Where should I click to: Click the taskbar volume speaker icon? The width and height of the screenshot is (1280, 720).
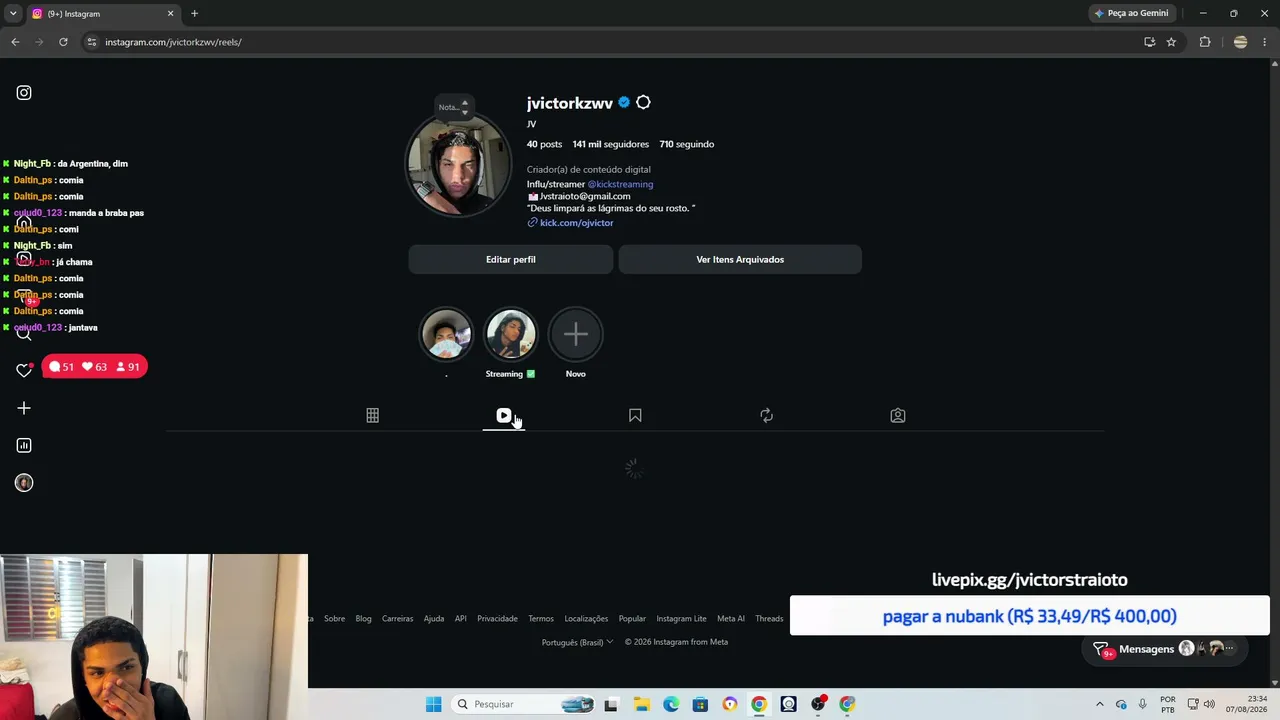tap(1210, 704)
